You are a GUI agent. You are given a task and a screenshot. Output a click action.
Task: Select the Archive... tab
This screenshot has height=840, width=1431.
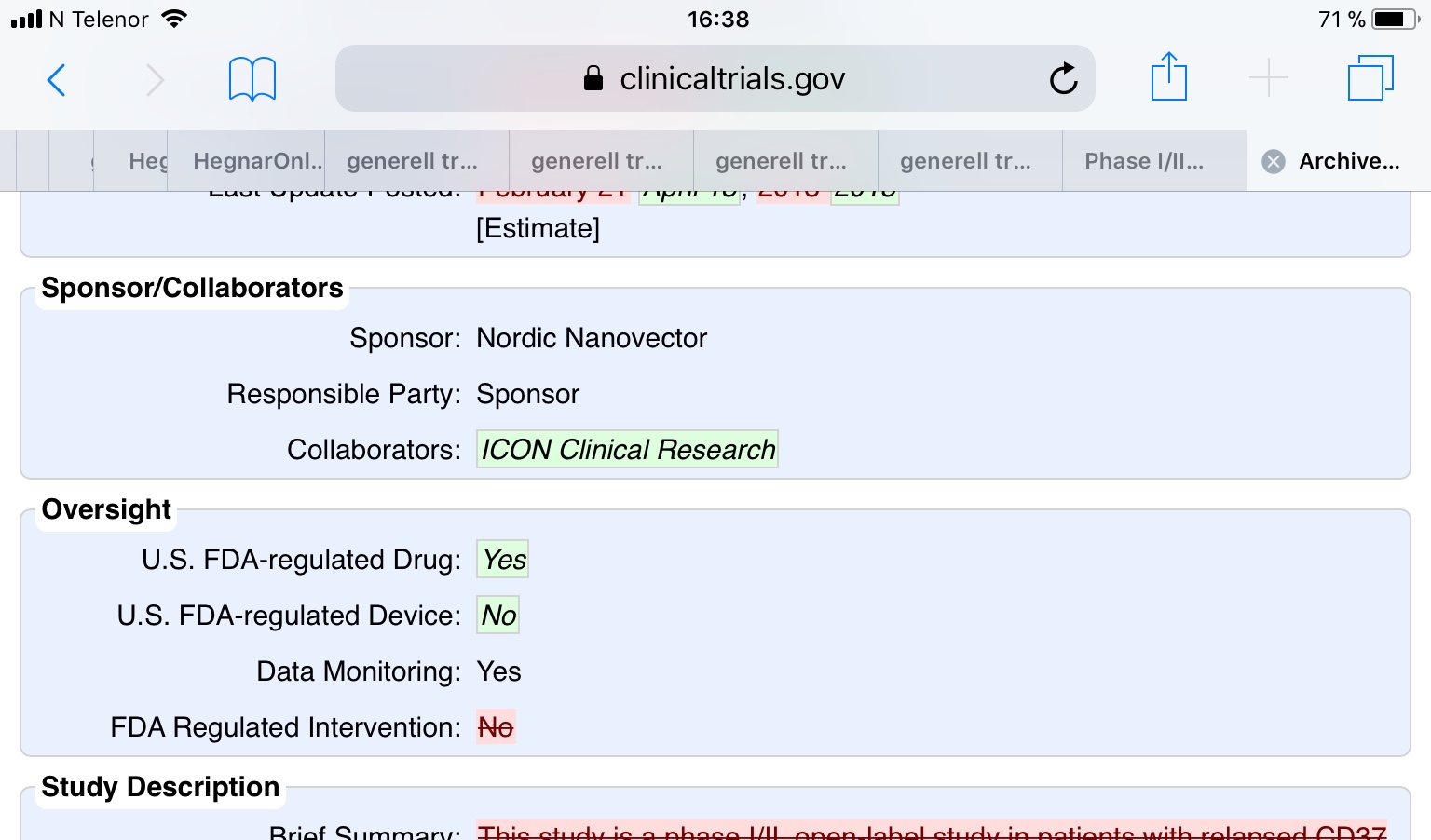pyautogui.click(x=1349, y=161)
